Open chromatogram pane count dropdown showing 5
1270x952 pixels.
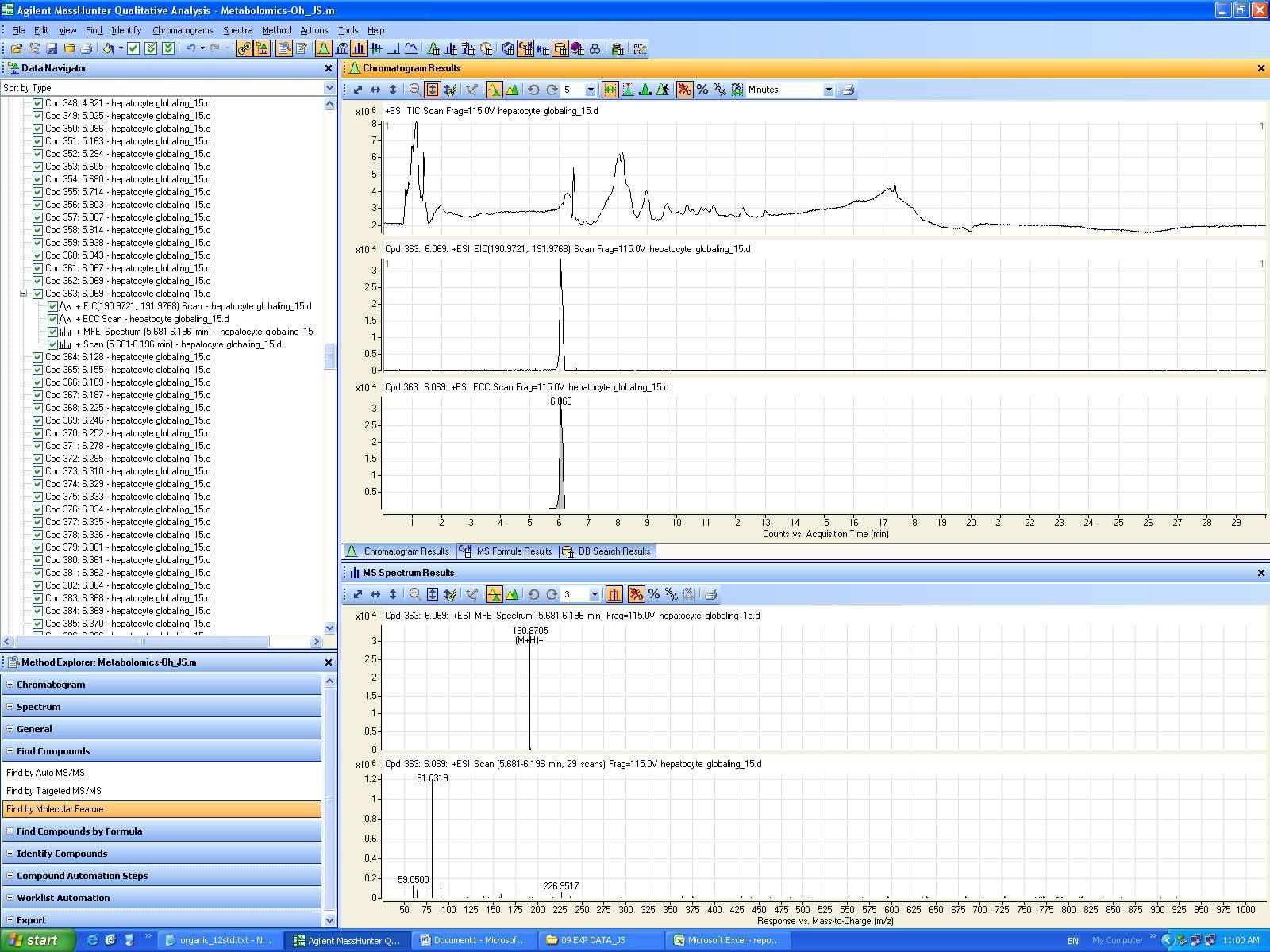590,90
